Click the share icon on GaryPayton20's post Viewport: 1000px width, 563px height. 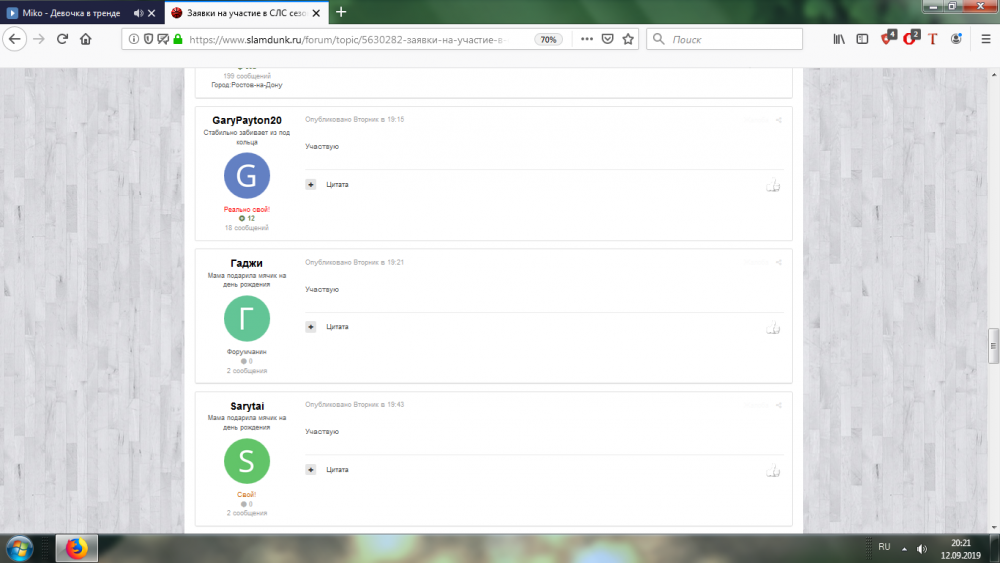point(778,120)
